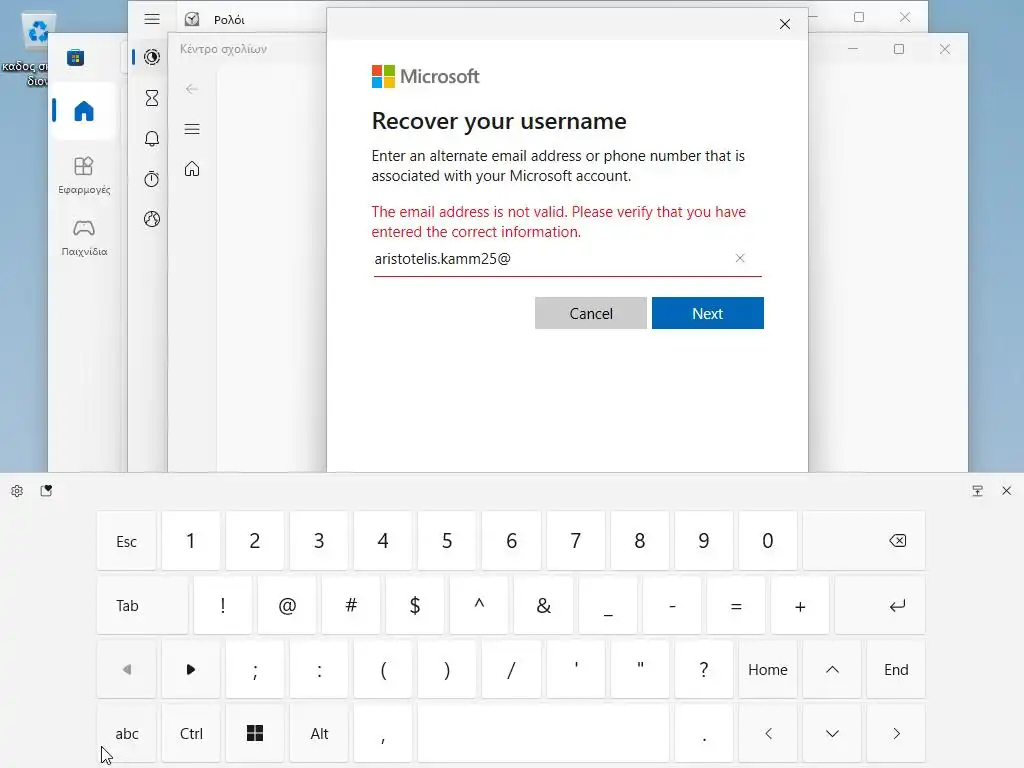The height and width of the screenshot is (768, 1024).
Task: Tap the equals sign key
Action: 736,605
